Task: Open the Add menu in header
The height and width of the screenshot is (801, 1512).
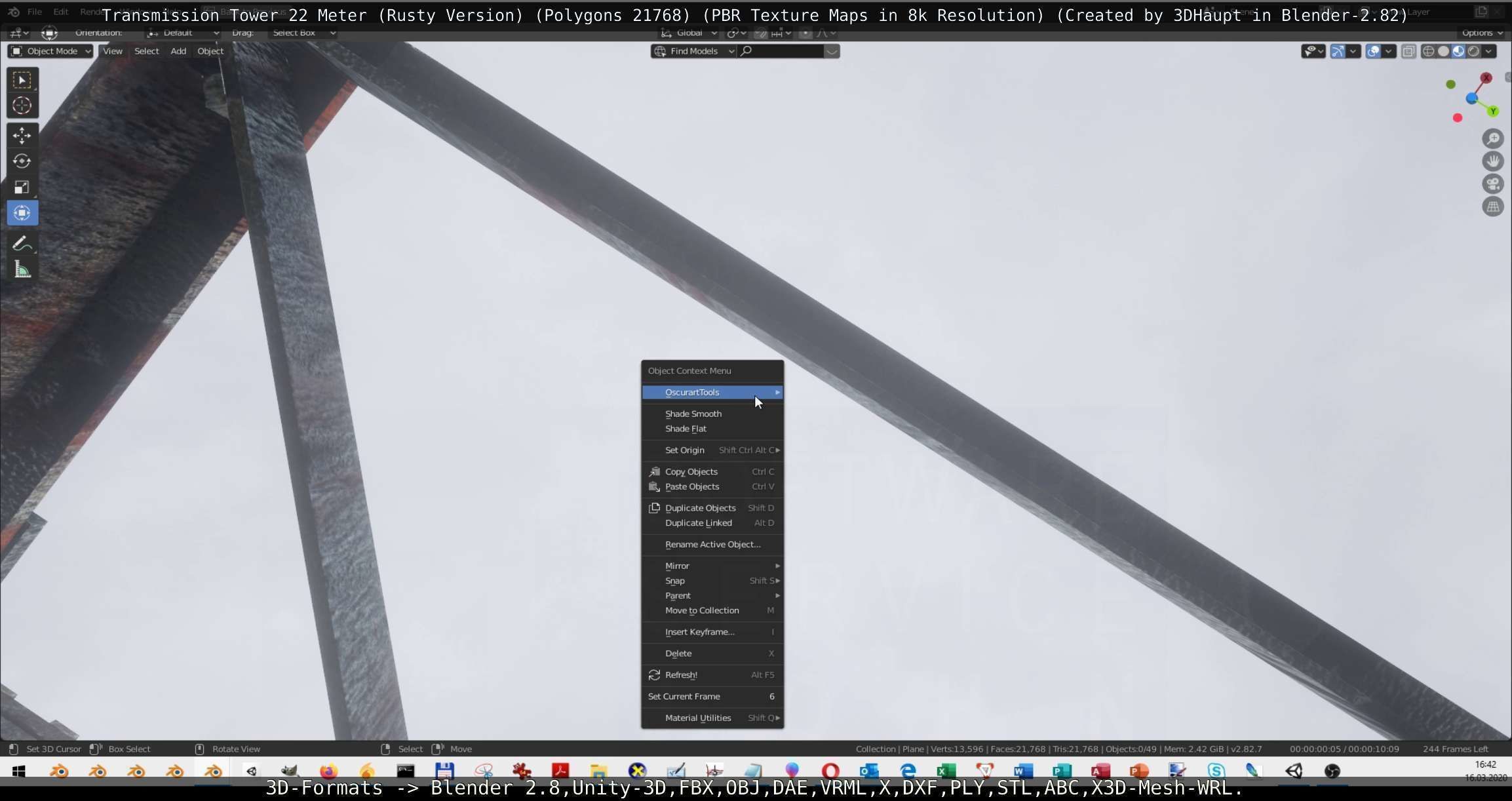Action: 178,51
